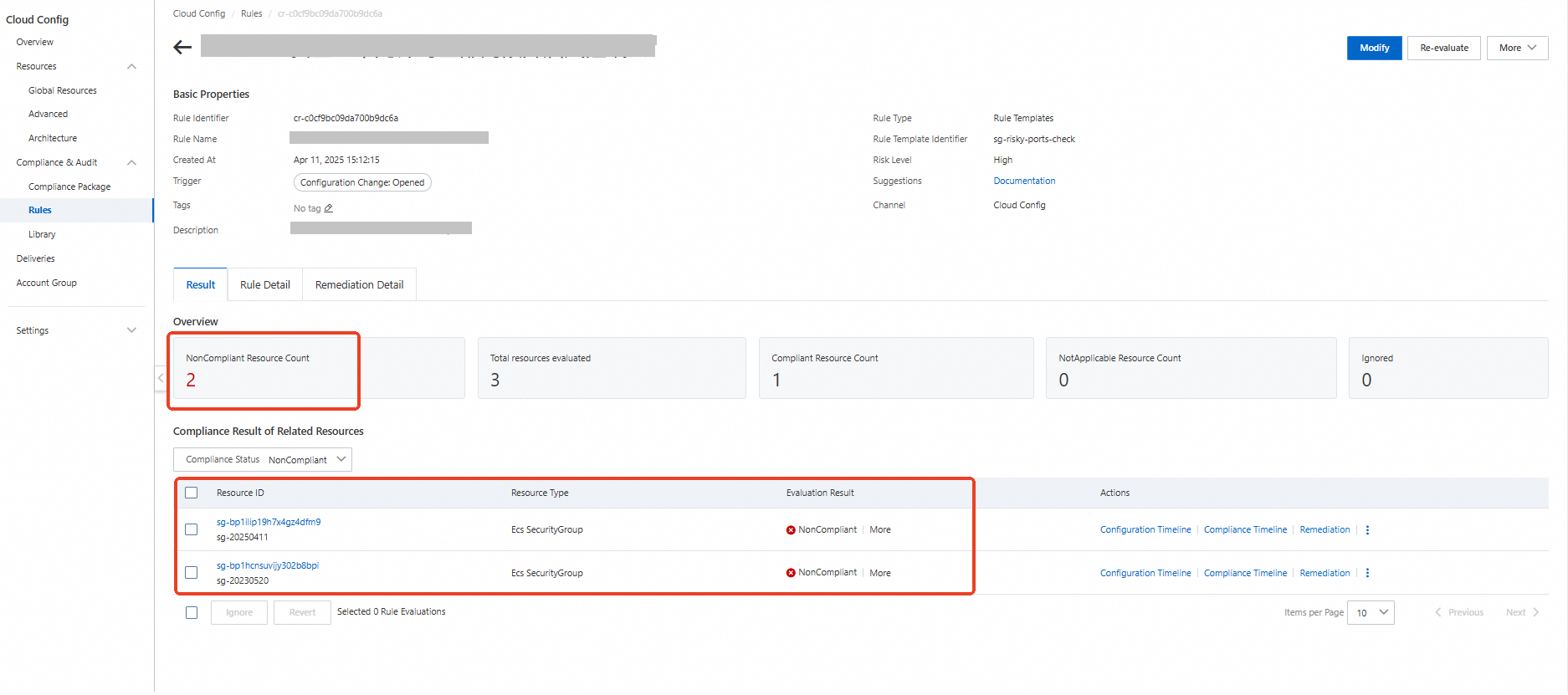The width and height of the screenshot is (1568, 695).
Task: Open Configuration Timeline for sg-bp1hcnsuvjjy302b8bpi
Action: point(1145,573)
